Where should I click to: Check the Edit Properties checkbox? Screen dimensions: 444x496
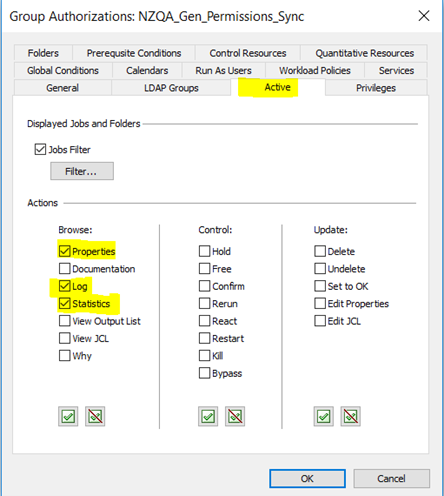pos(320,303)
